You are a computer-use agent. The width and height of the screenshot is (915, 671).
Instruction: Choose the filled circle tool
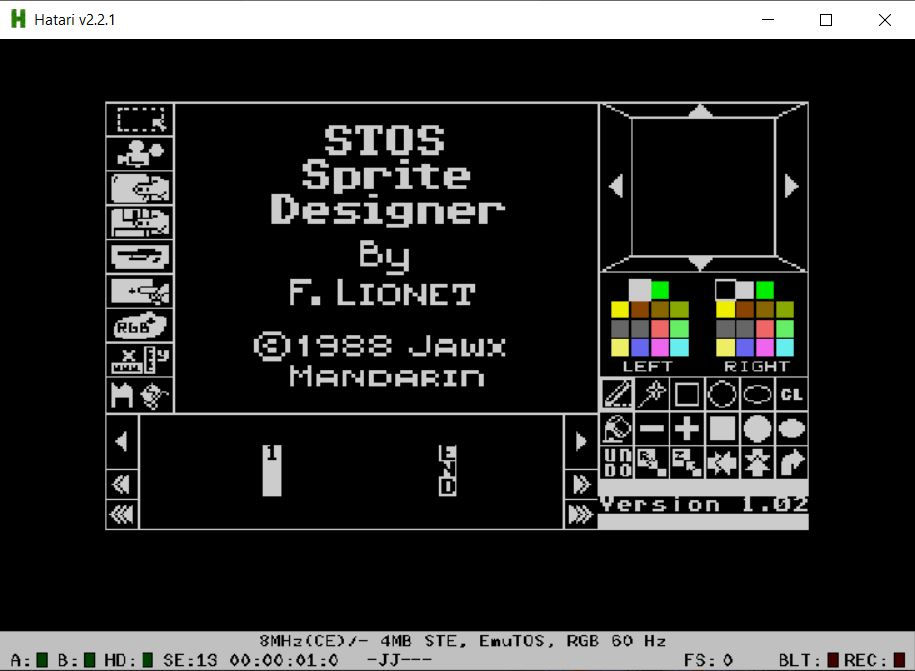(757, 429)
